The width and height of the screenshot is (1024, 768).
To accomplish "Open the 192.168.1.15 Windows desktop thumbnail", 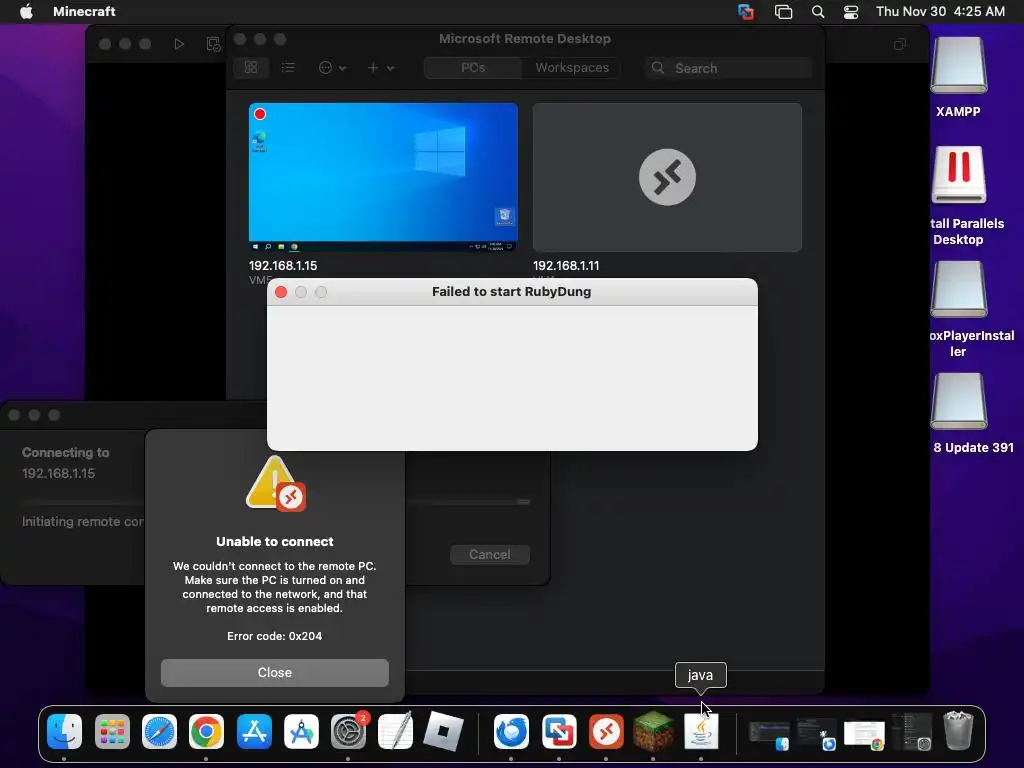I will [383, 177].
